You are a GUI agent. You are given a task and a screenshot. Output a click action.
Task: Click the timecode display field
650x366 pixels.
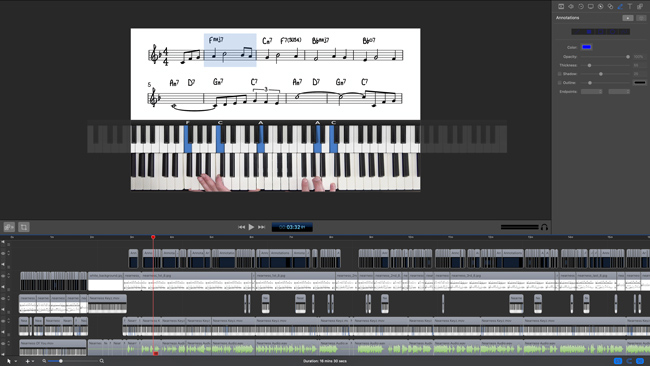pos(292,227)
